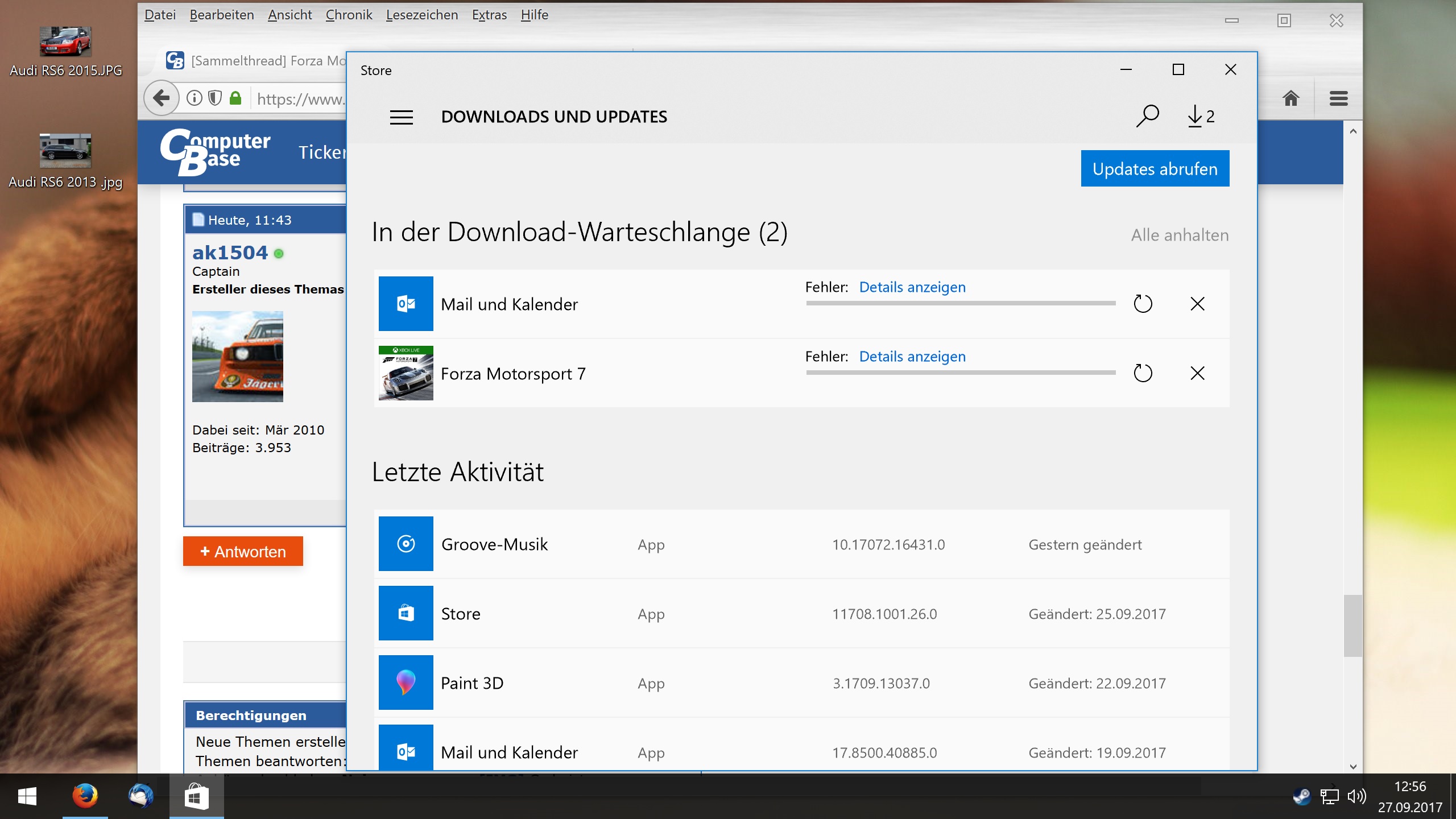Show error details for Forza Motorsport 7
The width and height of the screenshot is (1456, 819).
(x=912, y=357)
